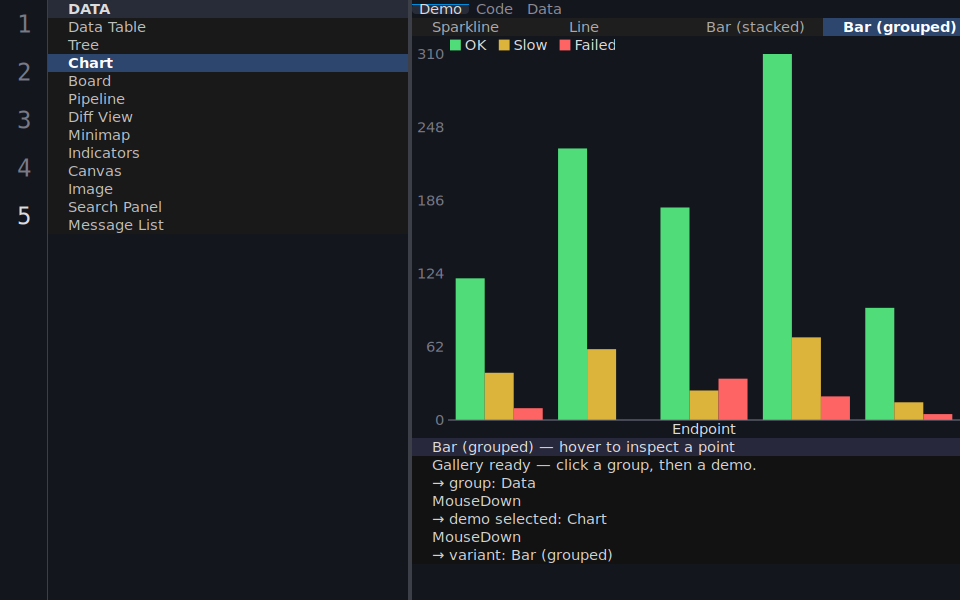Click the green OK legend swatch
The image size is (960, 600).
pos(455,45)
